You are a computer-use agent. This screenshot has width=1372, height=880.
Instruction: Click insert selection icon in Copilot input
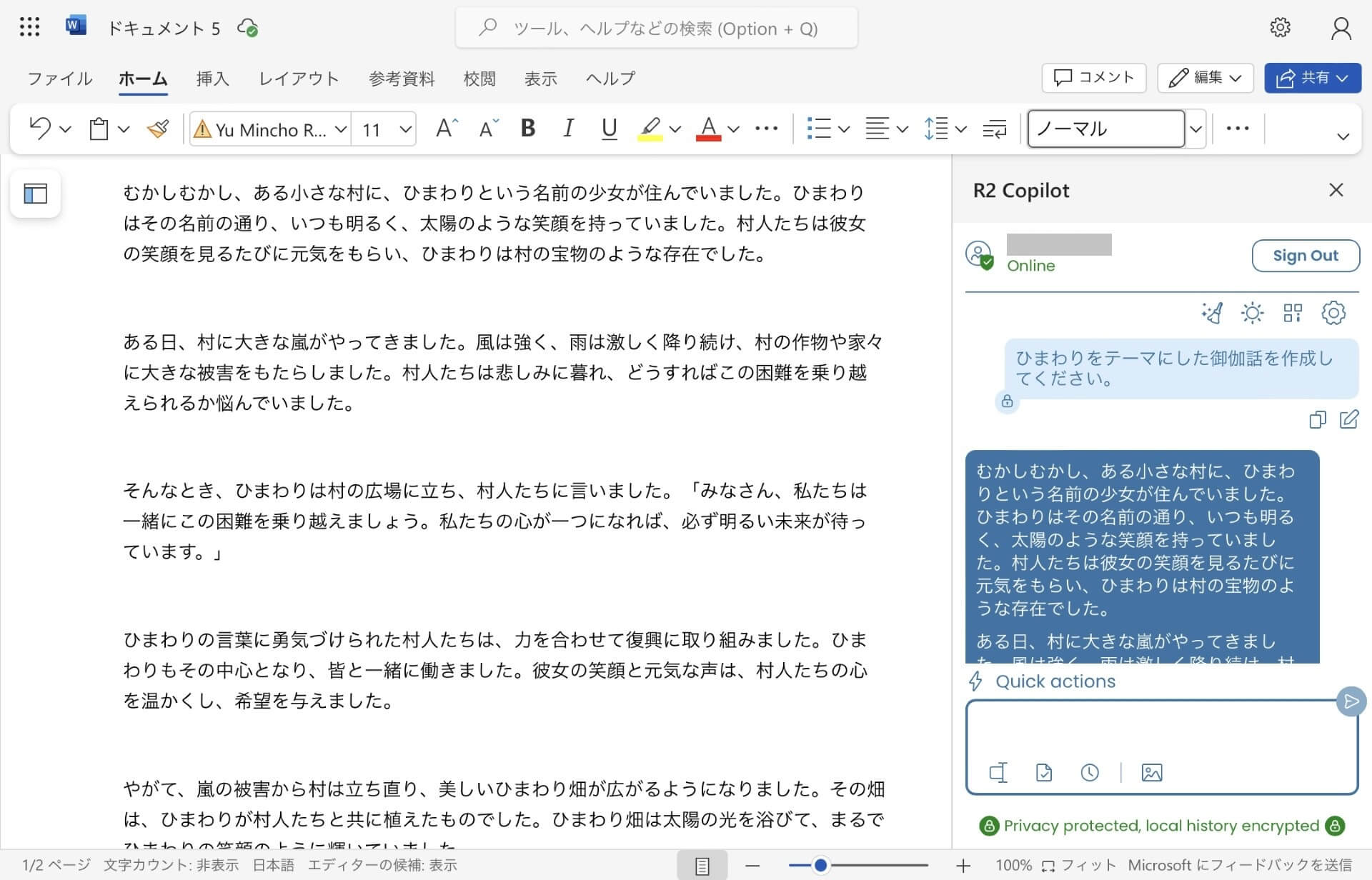[998, 772]
